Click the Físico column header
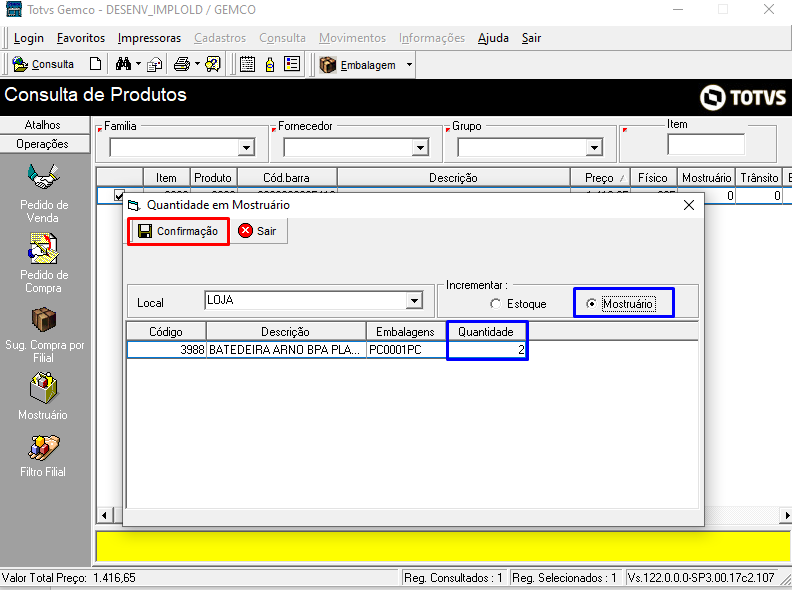The width and height of the screenshot is (792, 590). (653, 178)
